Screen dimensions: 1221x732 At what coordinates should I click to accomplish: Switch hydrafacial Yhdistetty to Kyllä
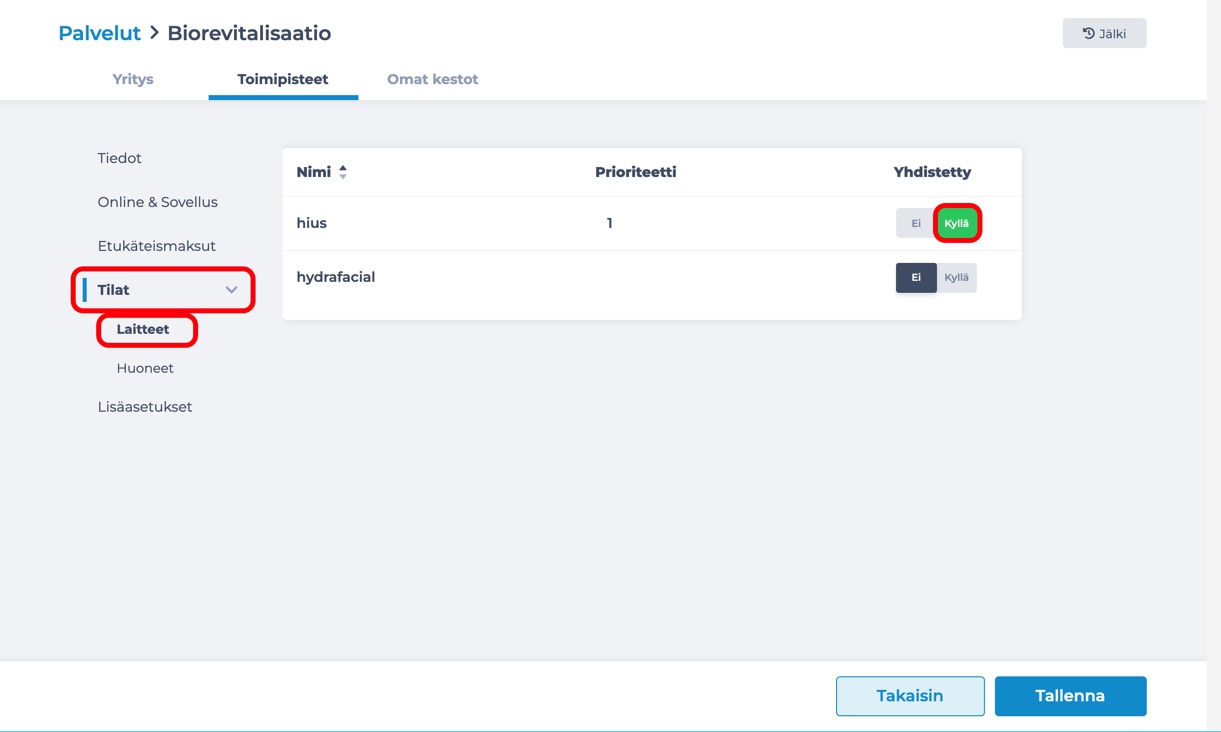pyautogui.click(x=957, y=277)
